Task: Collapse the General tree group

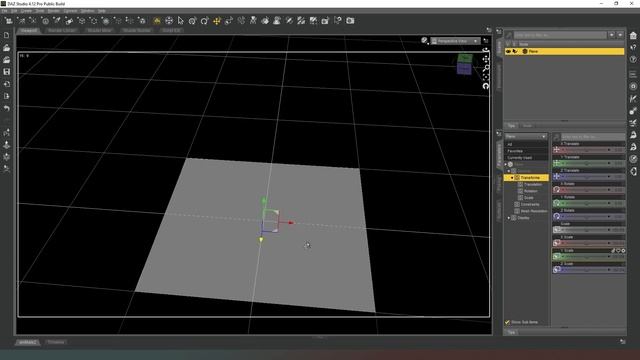Action: (x=509, y=171)
